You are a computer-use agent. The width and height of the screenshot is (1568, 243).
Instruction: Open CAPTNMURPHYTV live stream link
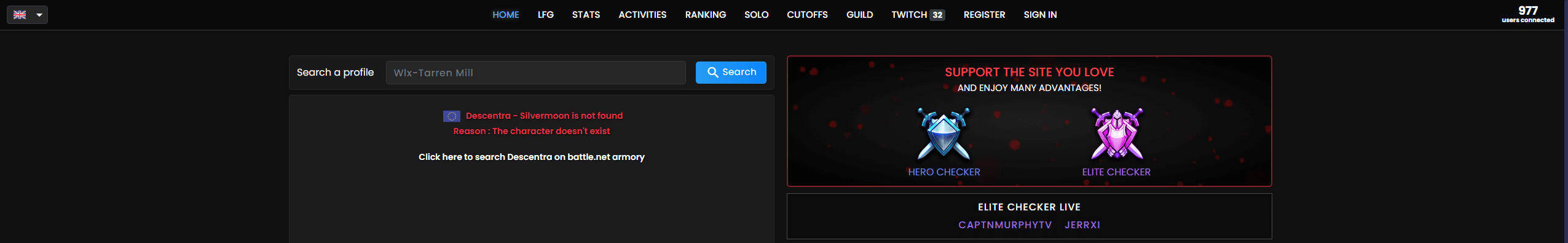1005,225
